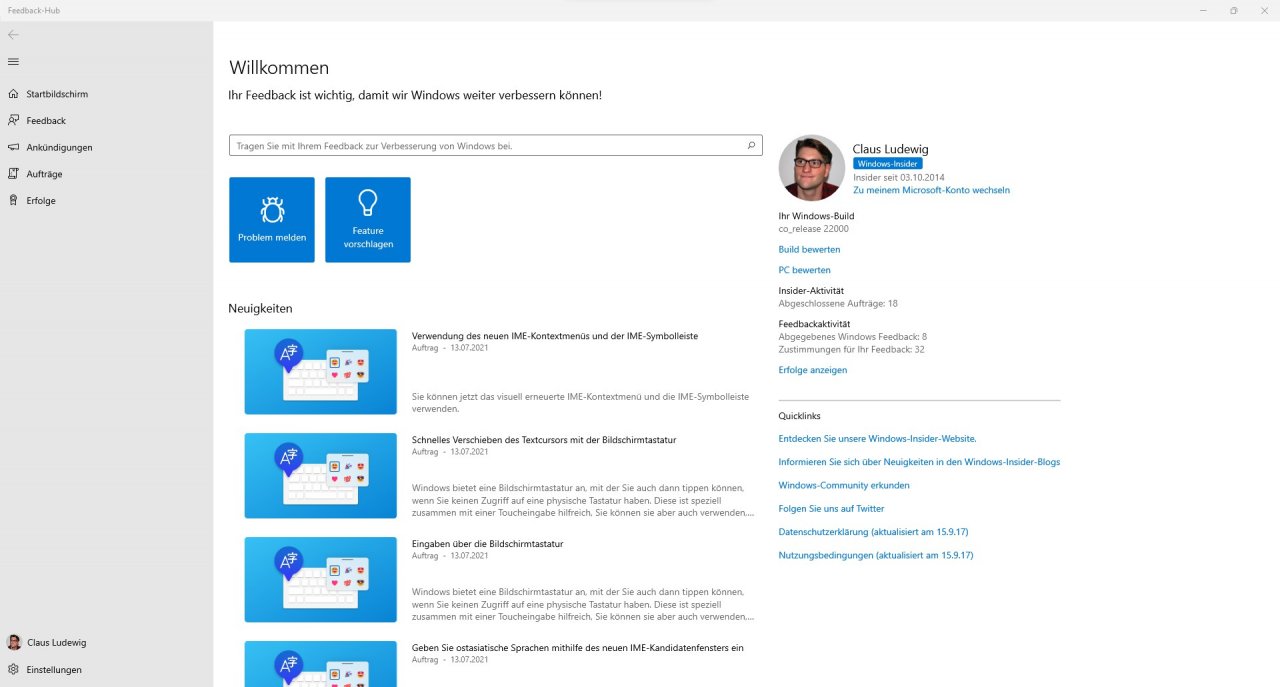
Task: Open the Nutzungsbedingungen link
Action: pyautogui.click(x=875, y=555)
